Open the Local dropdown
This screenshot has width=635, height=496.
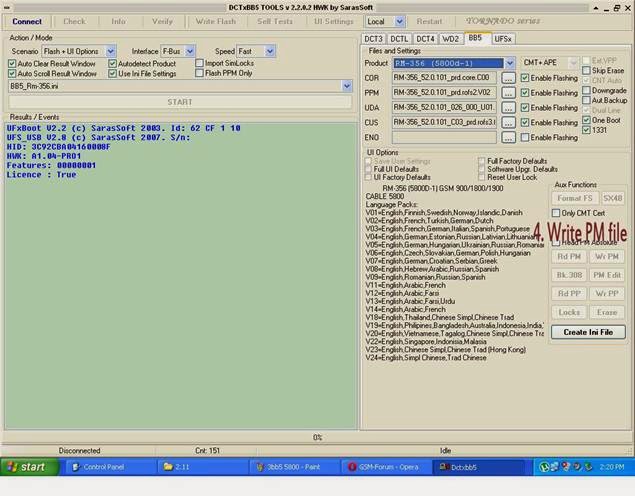400,21
